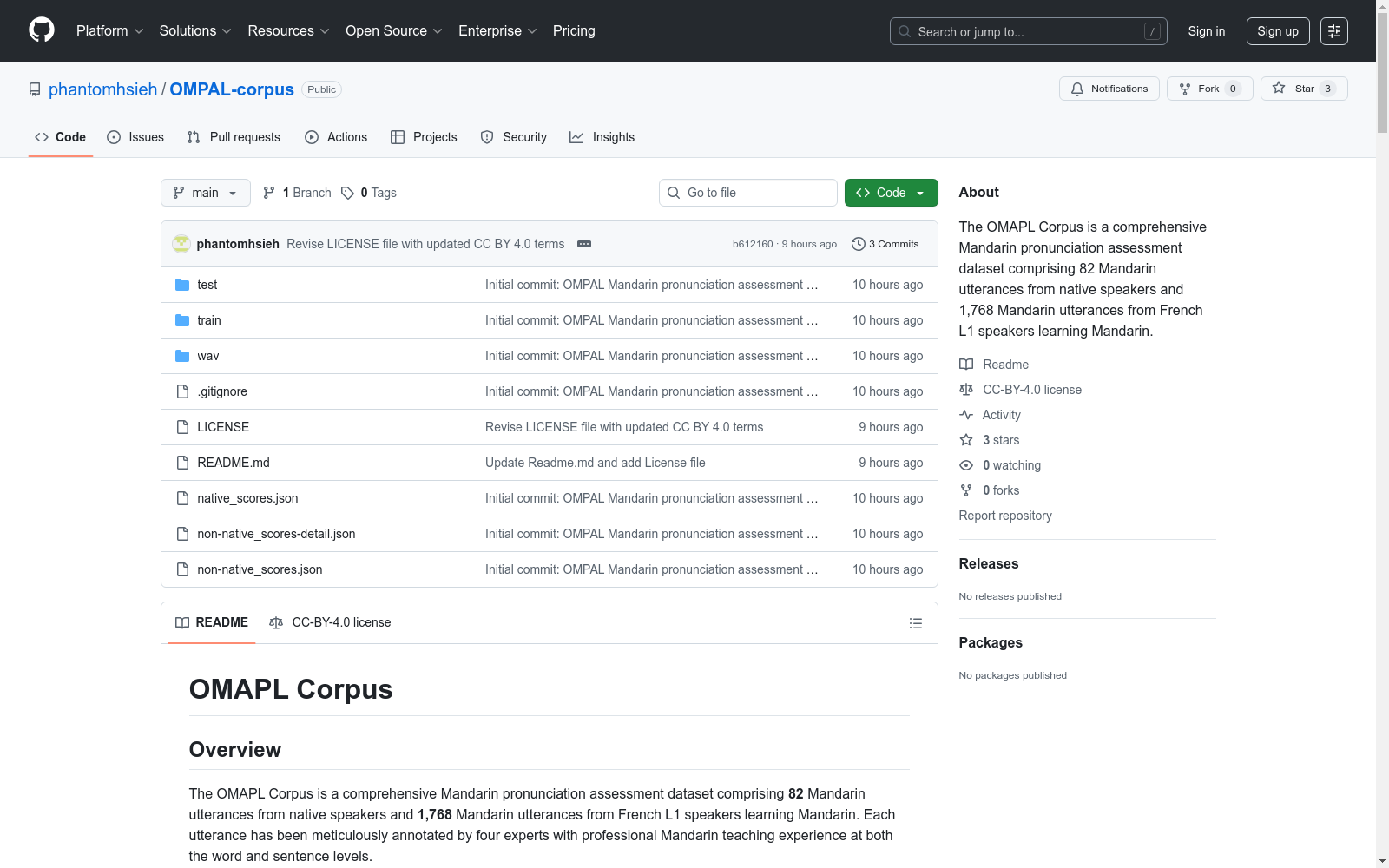
Task: Click the Sign up button
Action: (x=1278, y=31)
